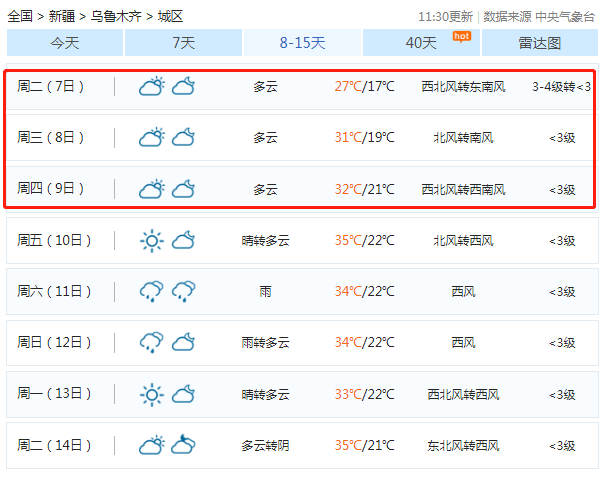The width and height of the screenshot is (604, 477).
Task: Select the 周五（10日）date label
Action: pos(54,240)
